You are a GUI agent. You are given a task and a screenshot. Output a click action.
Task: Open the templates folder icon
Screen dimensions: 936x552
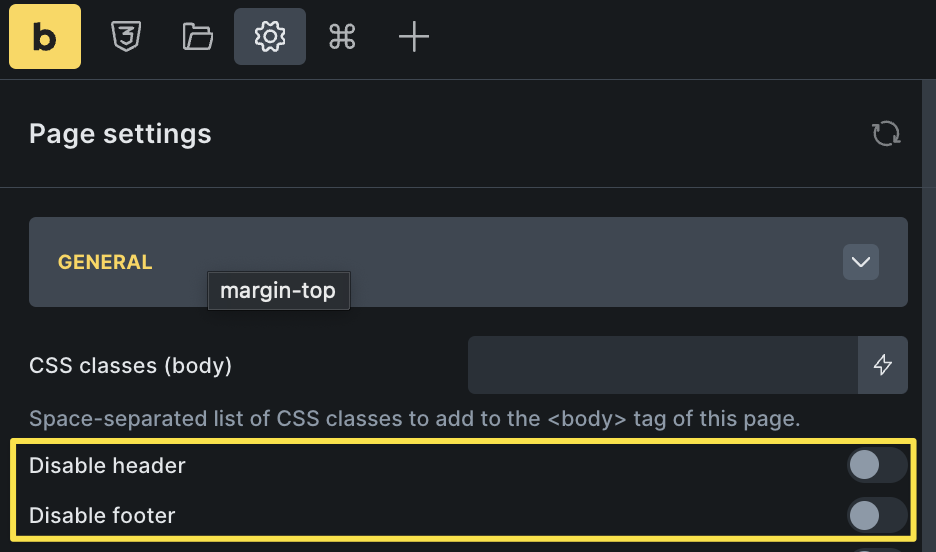point(198,36)
